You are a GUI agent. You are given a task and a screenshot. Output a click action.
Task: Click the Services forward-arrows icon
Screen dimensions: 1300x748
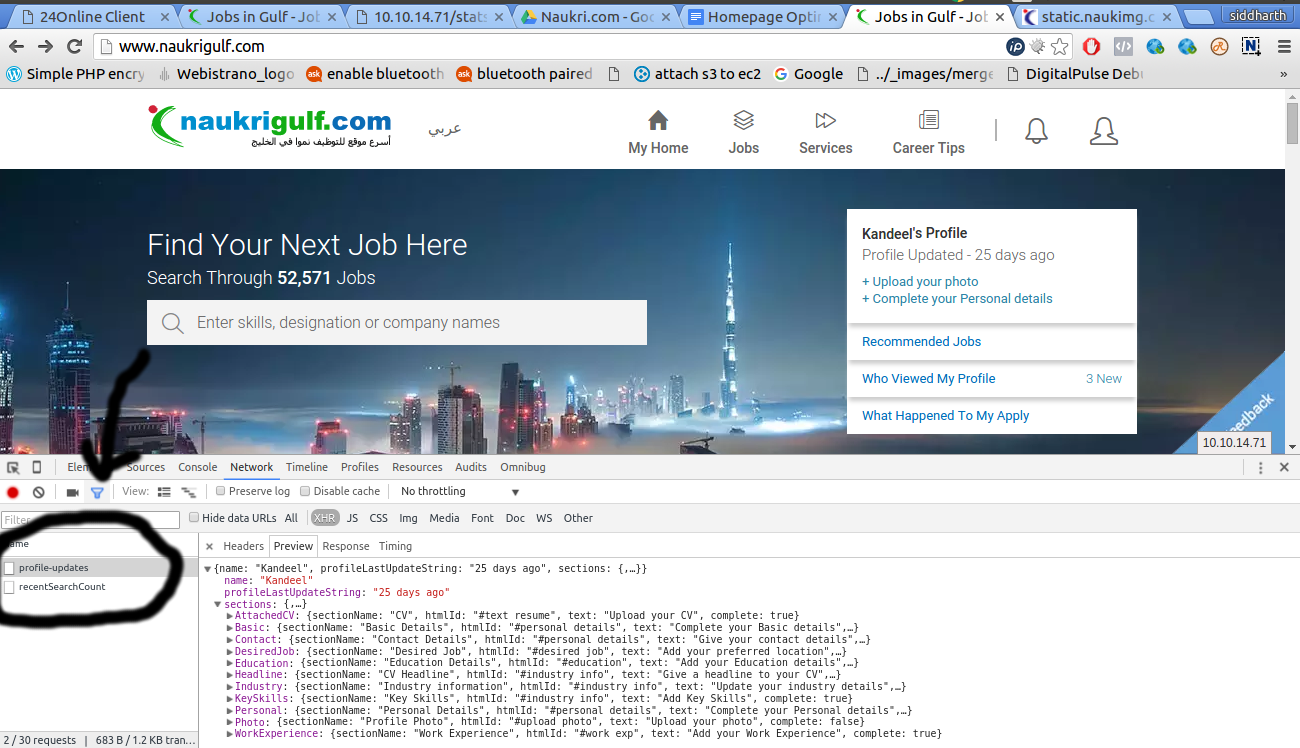825,120
